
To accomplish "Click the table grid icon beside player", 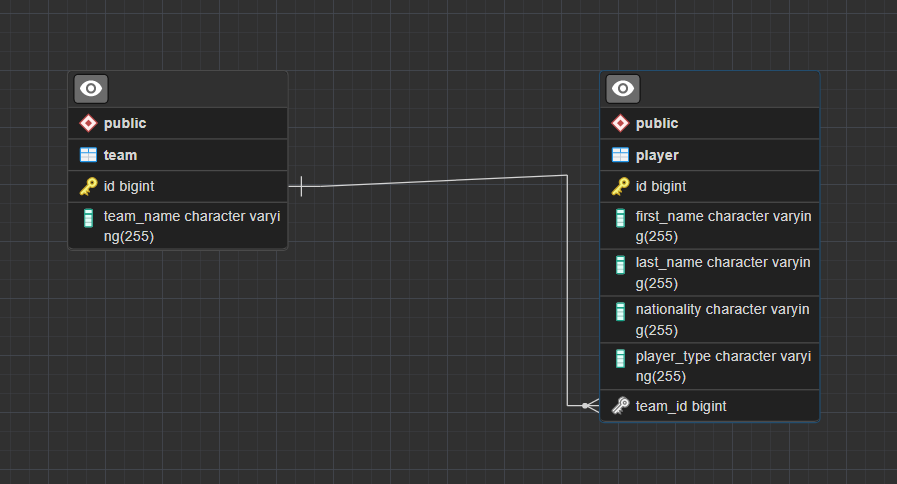I will (x=620, y=154).
